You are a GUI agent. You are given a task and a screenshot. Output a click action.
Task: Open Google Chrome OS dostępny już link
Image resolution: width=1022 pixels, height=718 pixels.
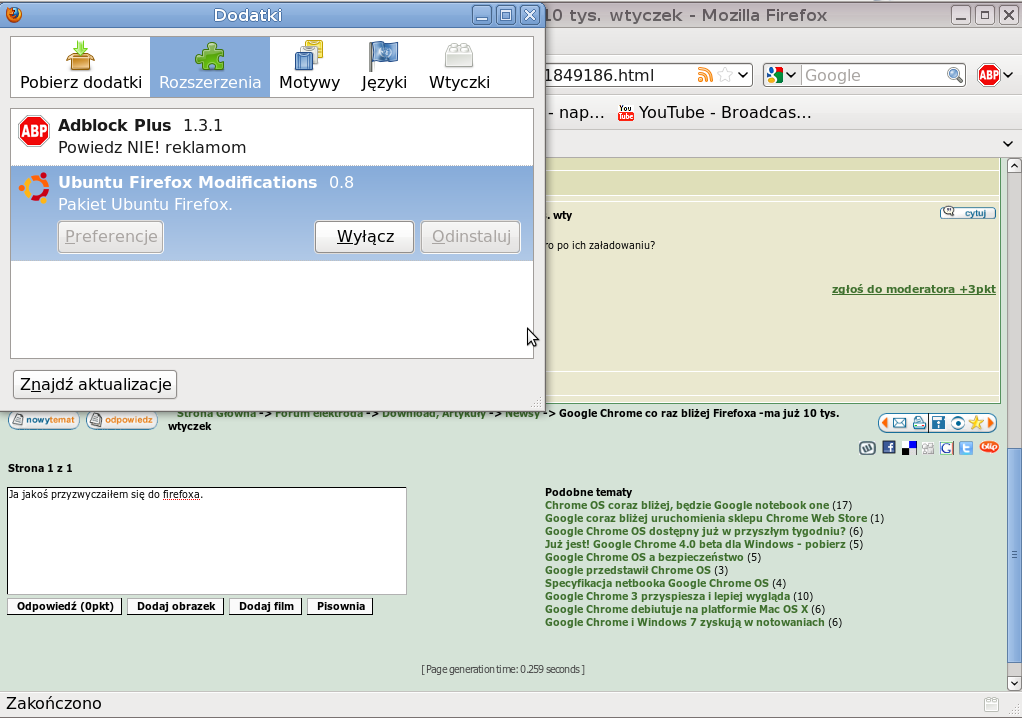tap(695, 531)
